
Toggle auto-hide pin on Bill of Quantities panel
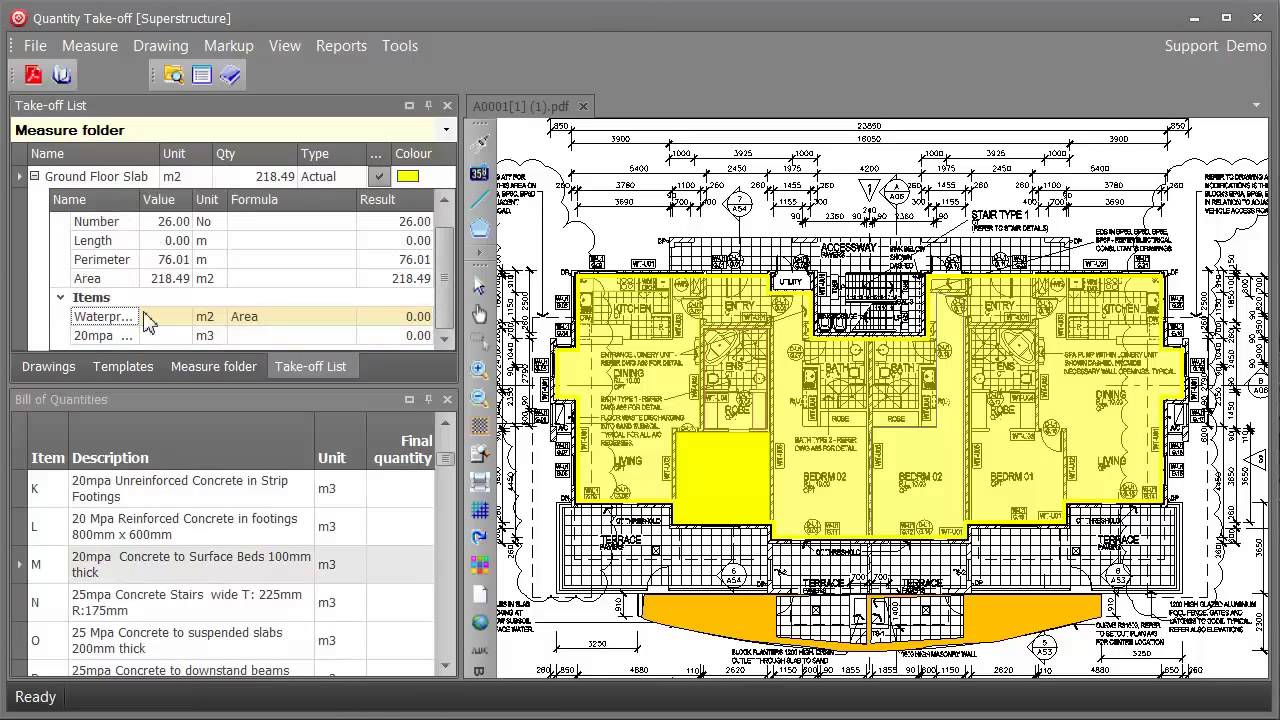428,400
